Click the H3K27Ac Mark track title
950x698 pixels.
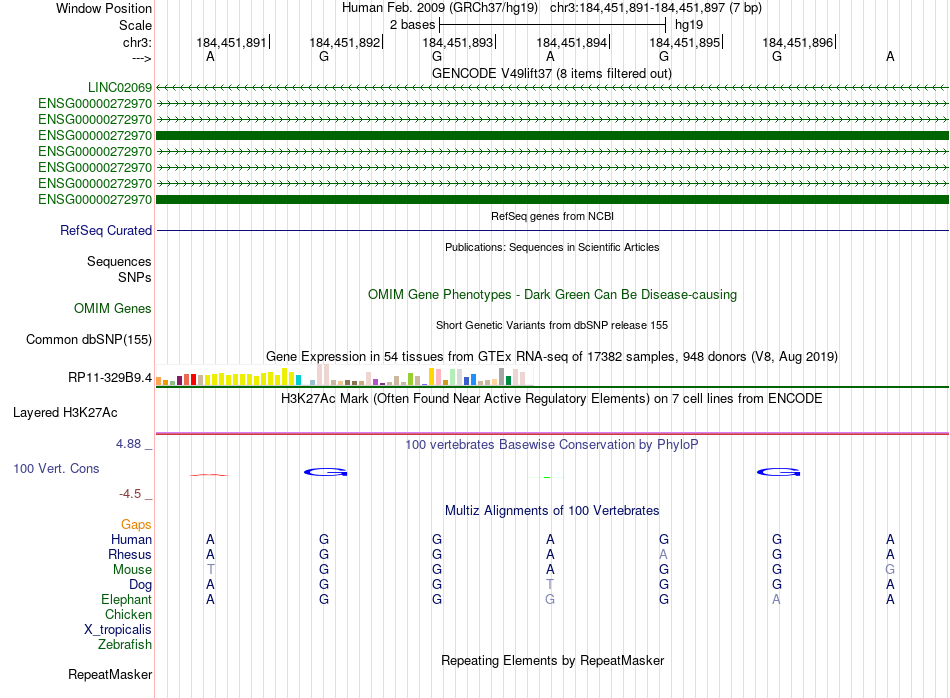(552, 399)
